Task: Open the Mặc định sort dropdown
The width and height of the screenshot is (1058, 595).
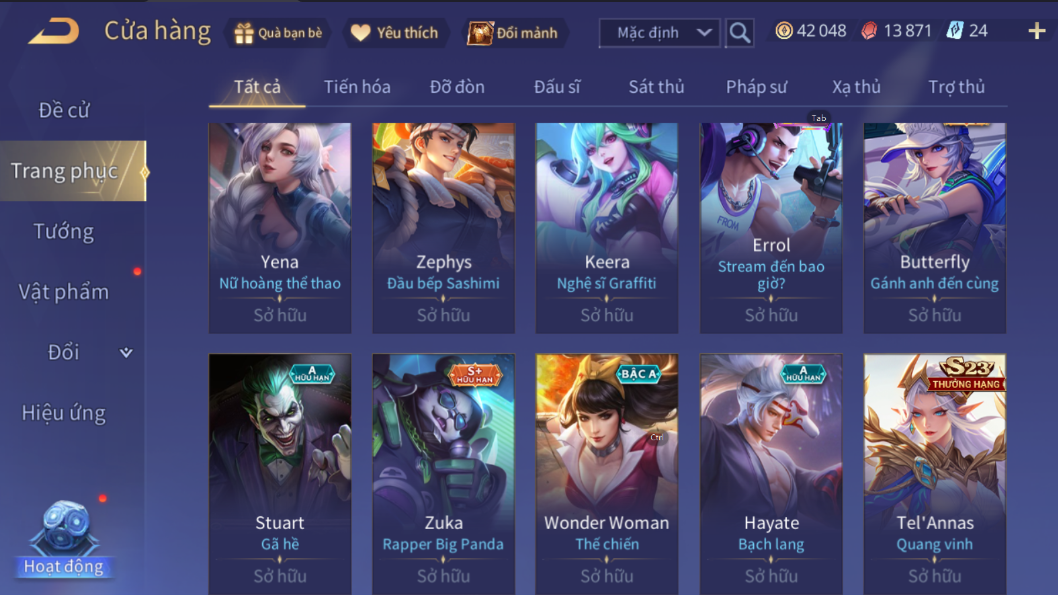Action: [659, 32]
